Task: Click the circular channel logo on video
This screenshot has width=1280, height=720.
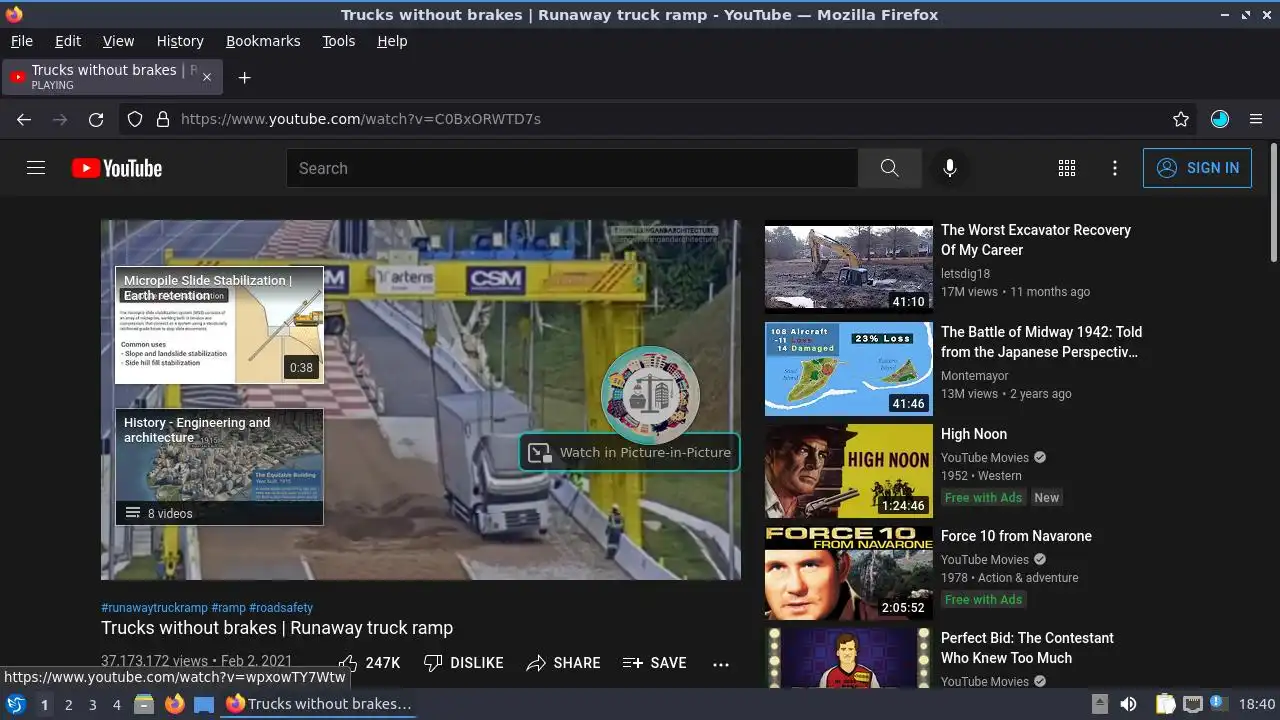Action: point(650,395)
